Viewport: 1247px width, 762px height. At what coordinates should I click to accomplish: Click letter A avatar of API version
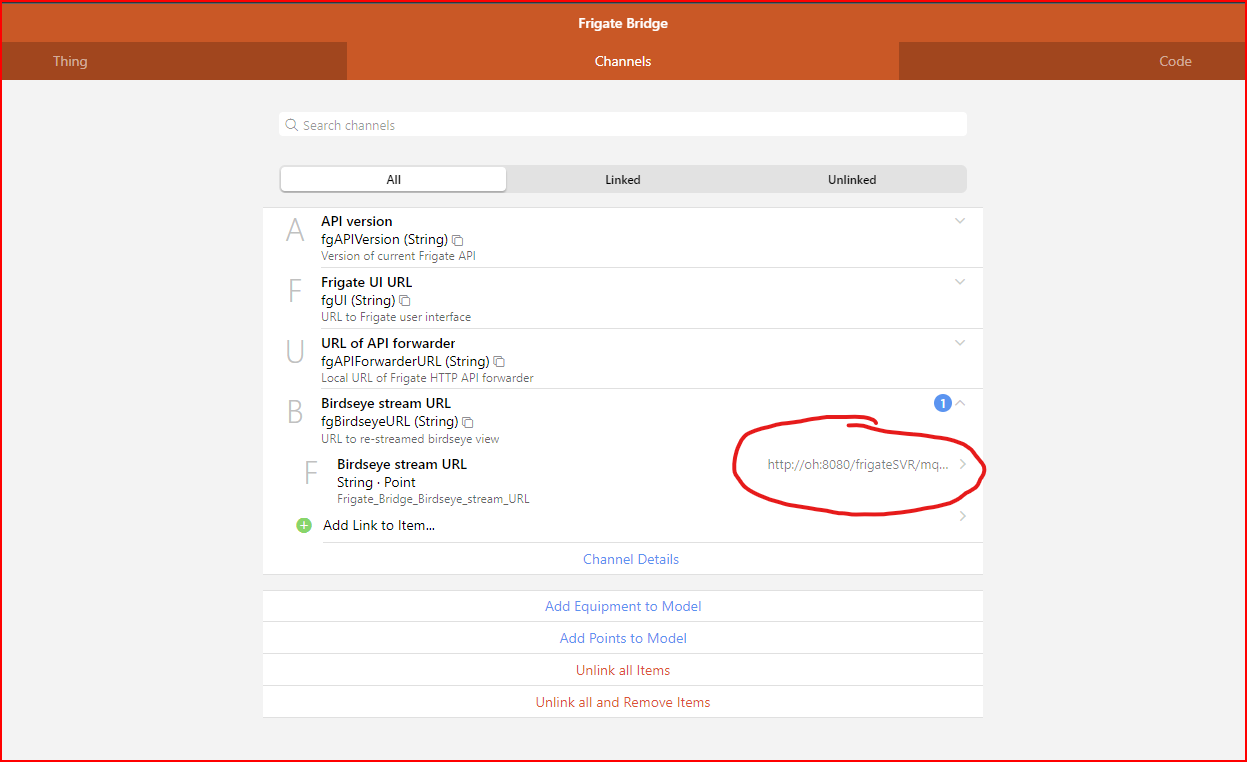coord(295,231)
